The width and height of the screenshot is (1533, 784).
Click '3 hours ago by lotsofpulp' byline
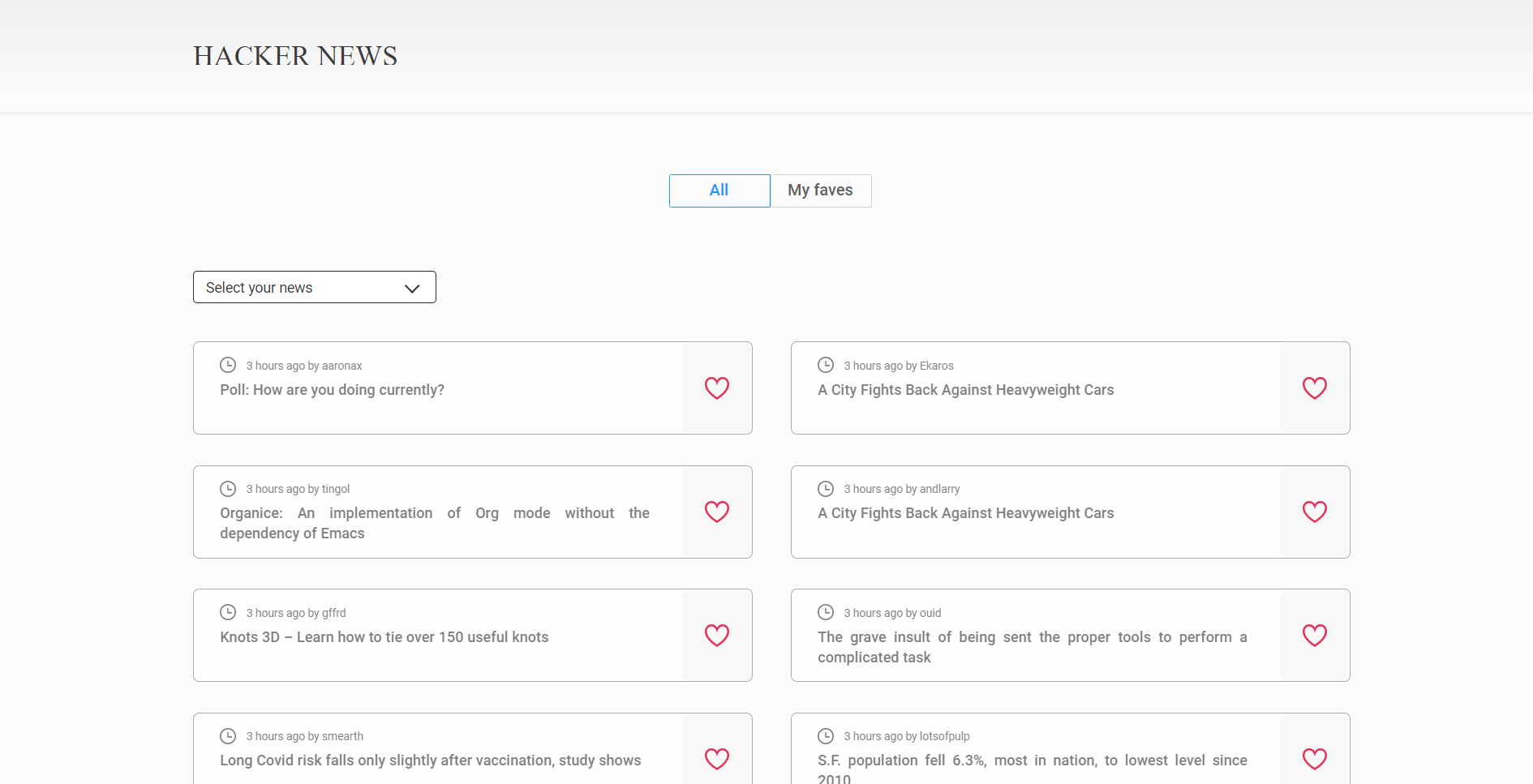click(907, 736)
